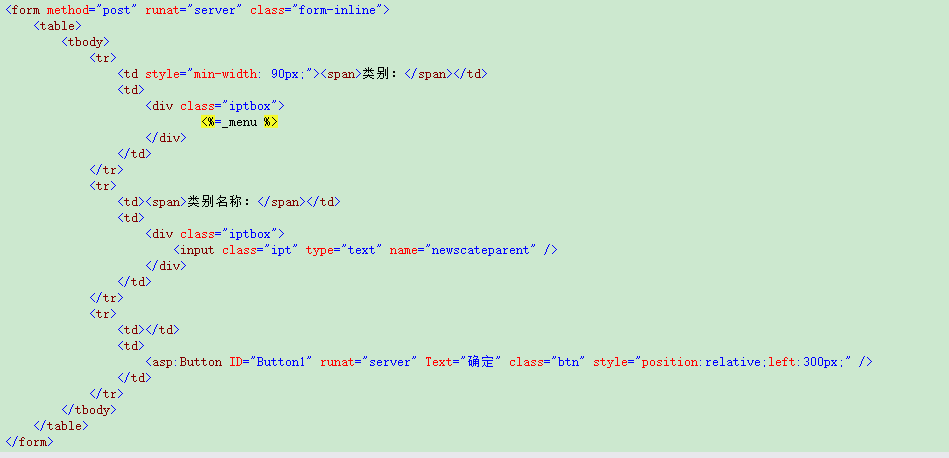Click the asp:Button tag name
949x458 pixels.
point(187,362)
